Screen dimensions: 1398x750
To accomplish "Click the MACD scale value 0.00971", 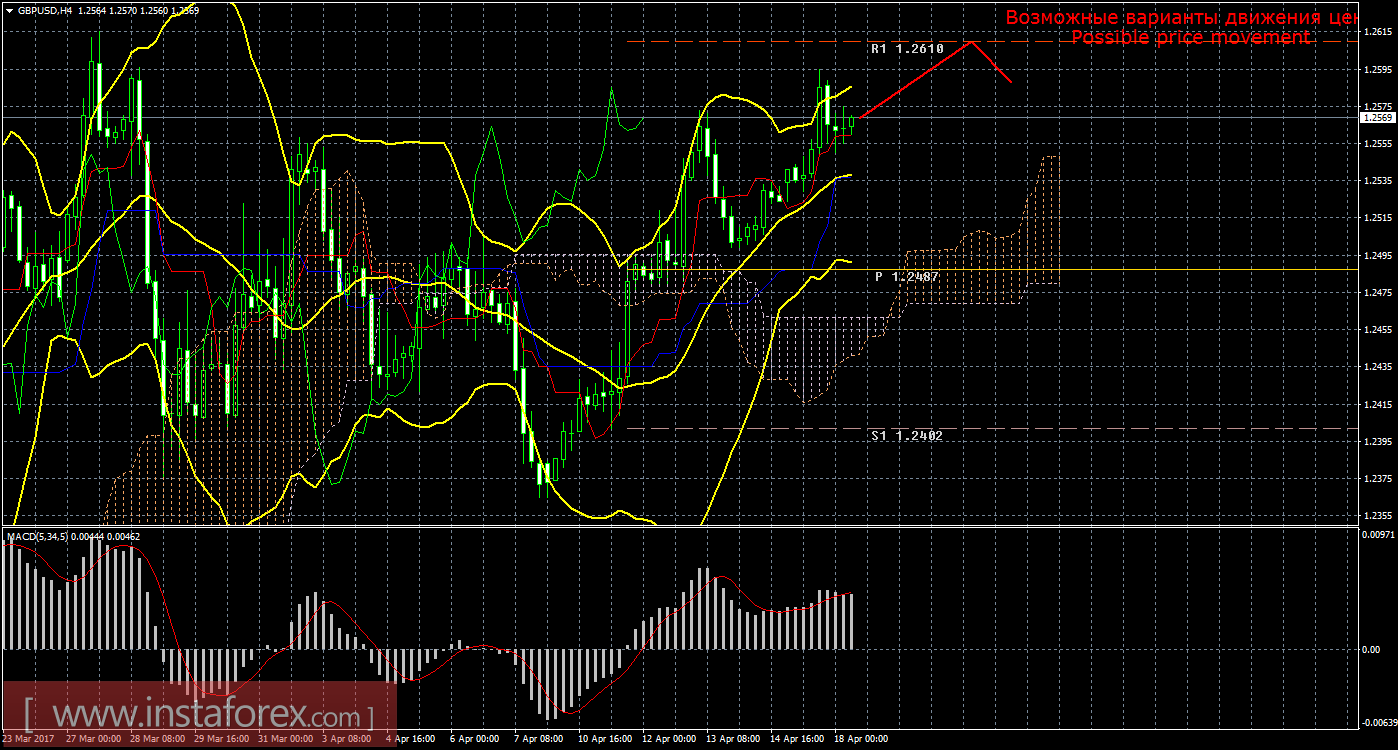I will pyautogui.click(x=1377, y=536).
